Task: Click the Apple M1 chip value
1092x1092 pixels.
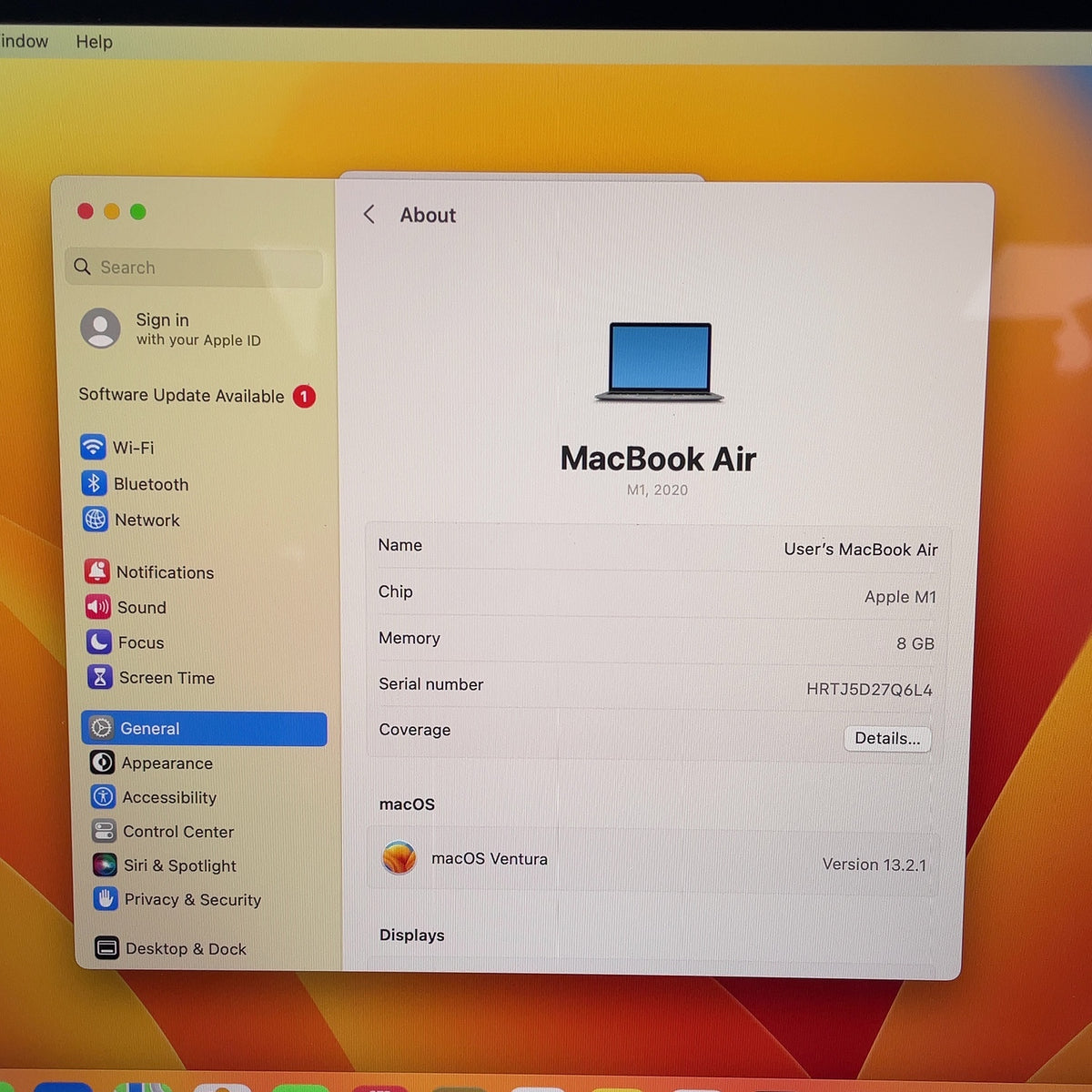Action: point(900,597)
